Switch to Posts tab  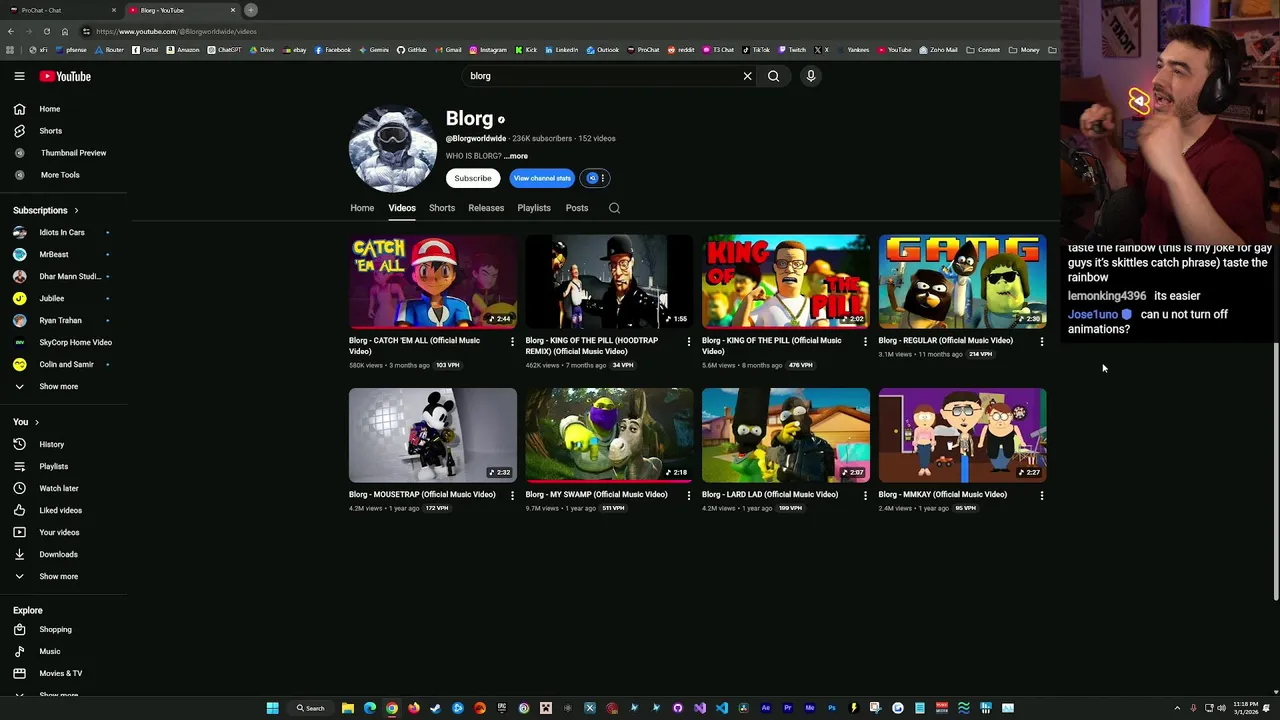point(577,208)
